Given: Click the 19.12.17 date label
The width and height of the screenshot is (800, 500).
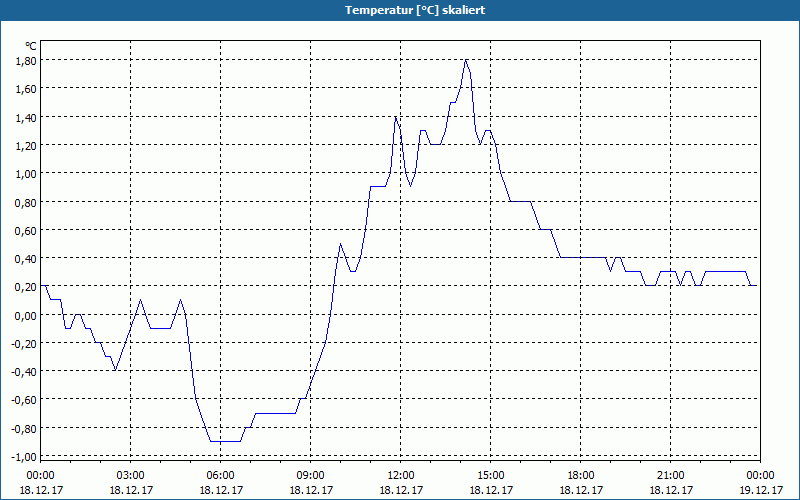Looking at the screenshot, I should [761, 490].
